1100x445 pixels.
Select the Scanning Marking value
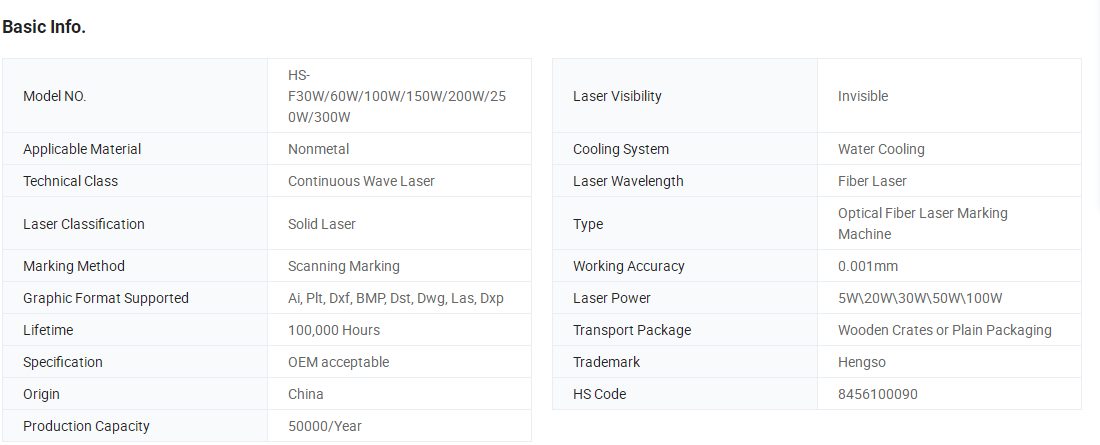(344, 266)
